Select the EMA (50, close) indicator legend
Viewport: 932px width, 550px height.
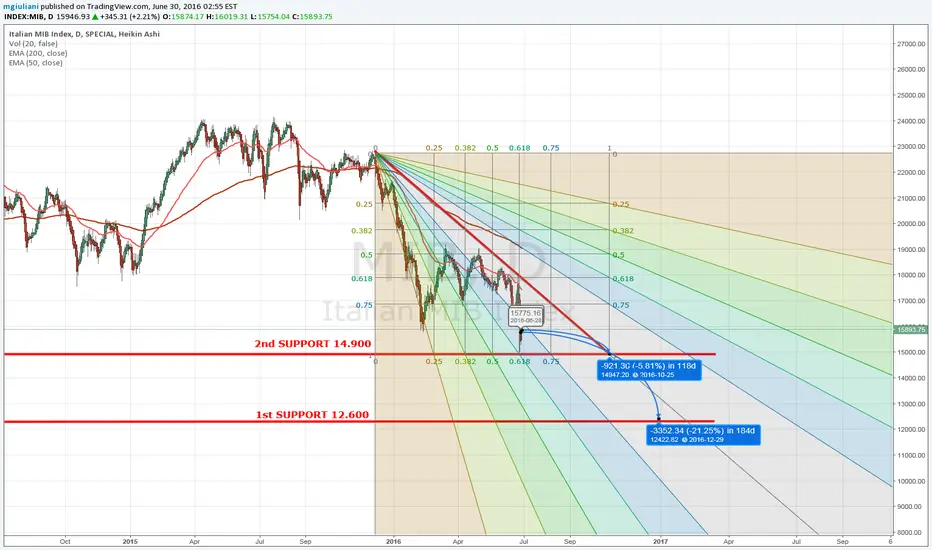tap(36, 62)
